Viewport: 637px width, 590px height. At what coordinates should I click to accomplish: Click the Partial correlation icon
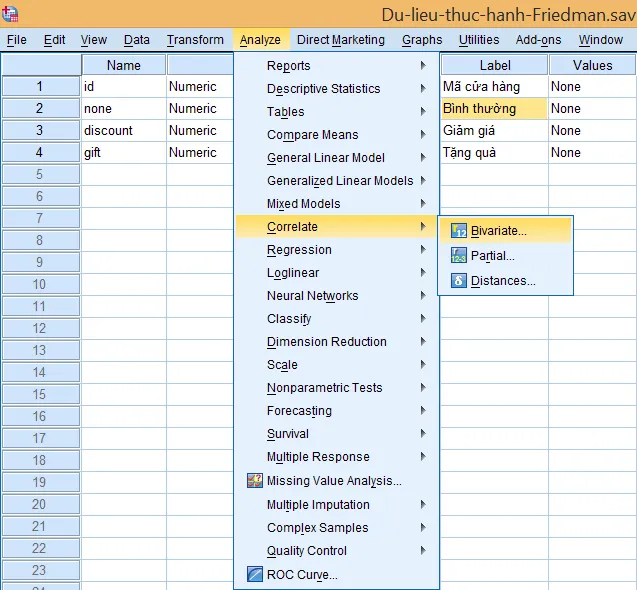459,256
